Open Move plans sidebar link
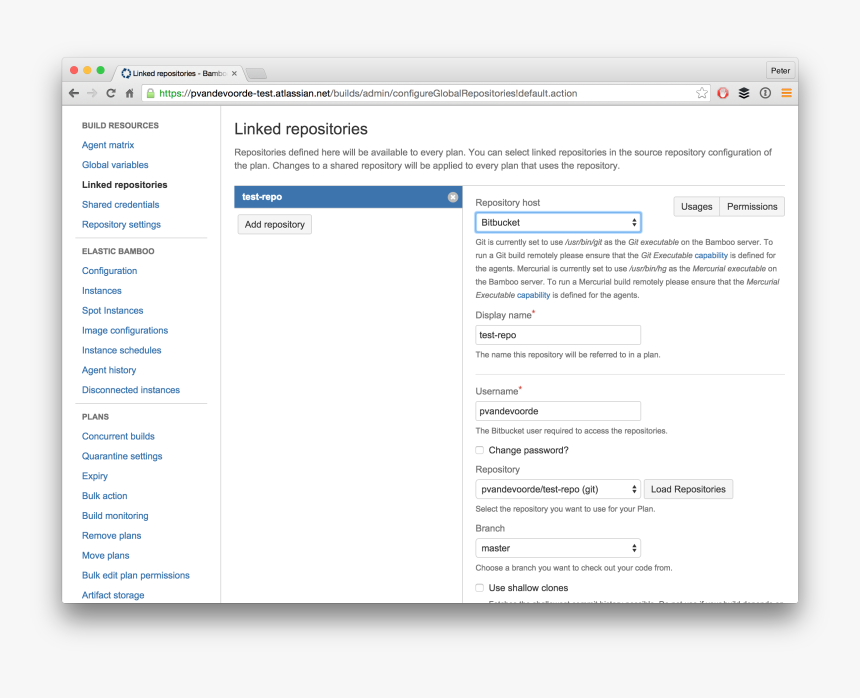The image size is (860, 698). pos(106,555)
